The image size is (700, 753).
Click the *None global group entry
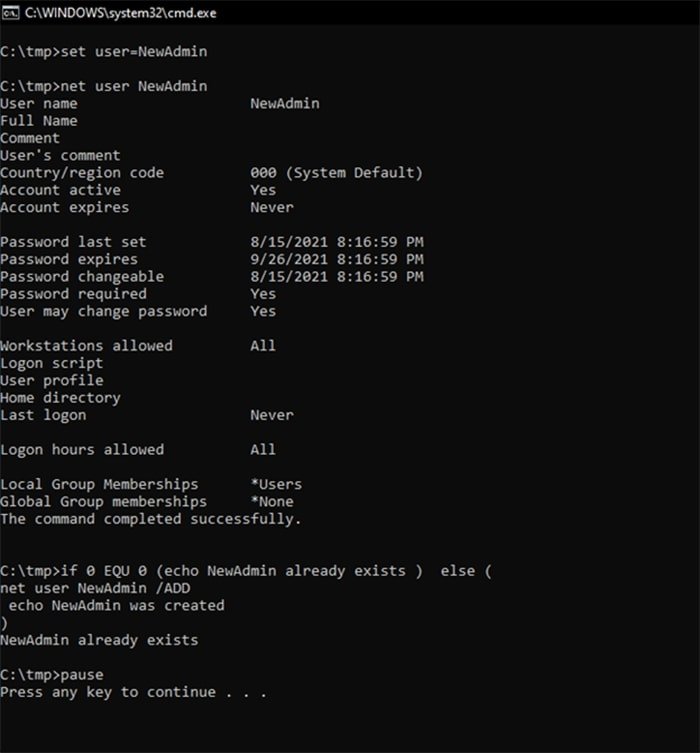click(x=271, y=502)
